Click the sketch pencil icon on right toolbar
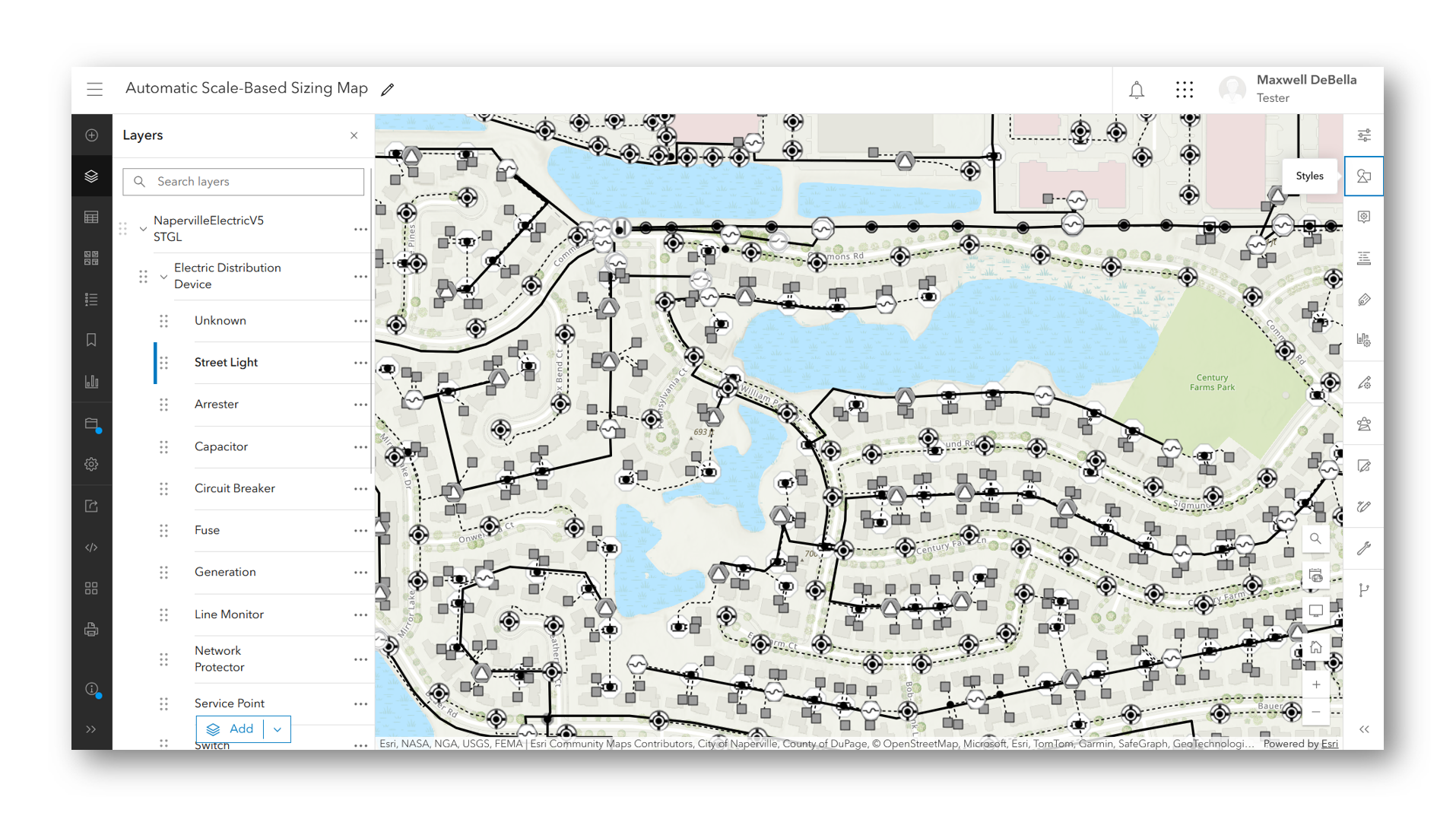1456x816 pixels. click(1364, 506)
